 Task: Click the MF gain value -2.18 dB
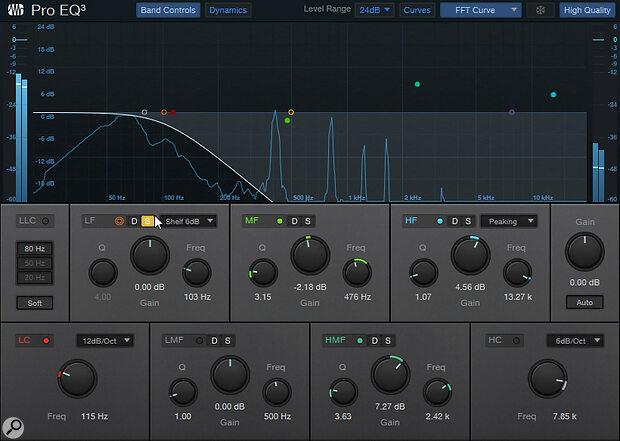(310, 287)
